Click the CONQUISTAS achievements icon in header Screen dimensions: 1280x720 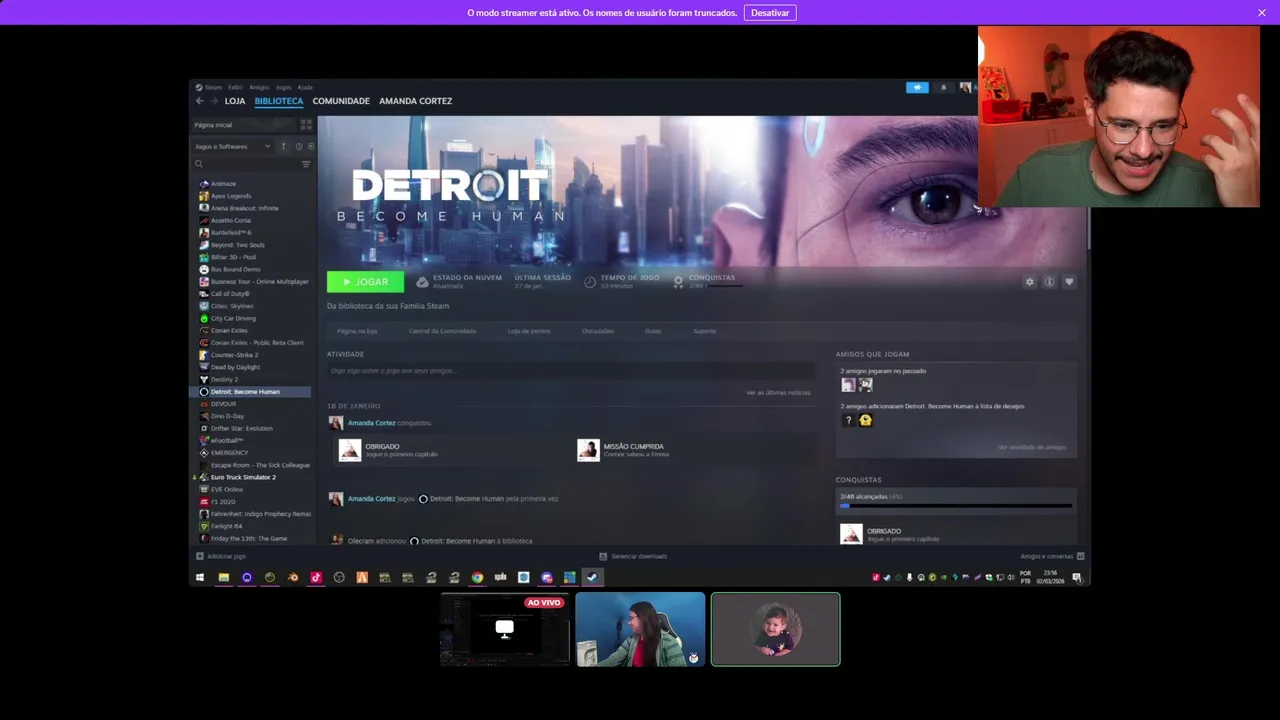point(678,282)
